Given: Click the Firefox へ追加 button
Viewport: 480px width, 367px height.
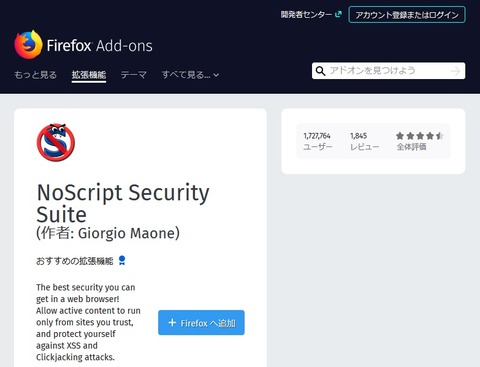Looking at the screenshot, I should click(x=201, y=323).
